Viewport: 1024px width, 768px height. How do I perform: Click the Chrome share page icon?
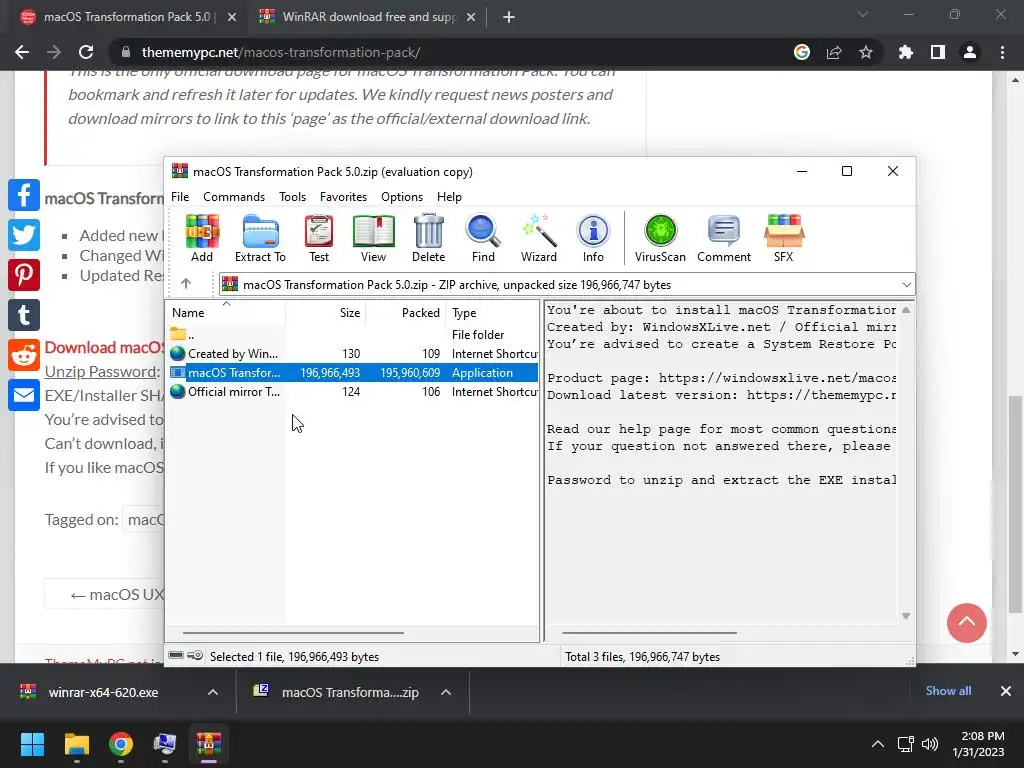tap(834, 52)
